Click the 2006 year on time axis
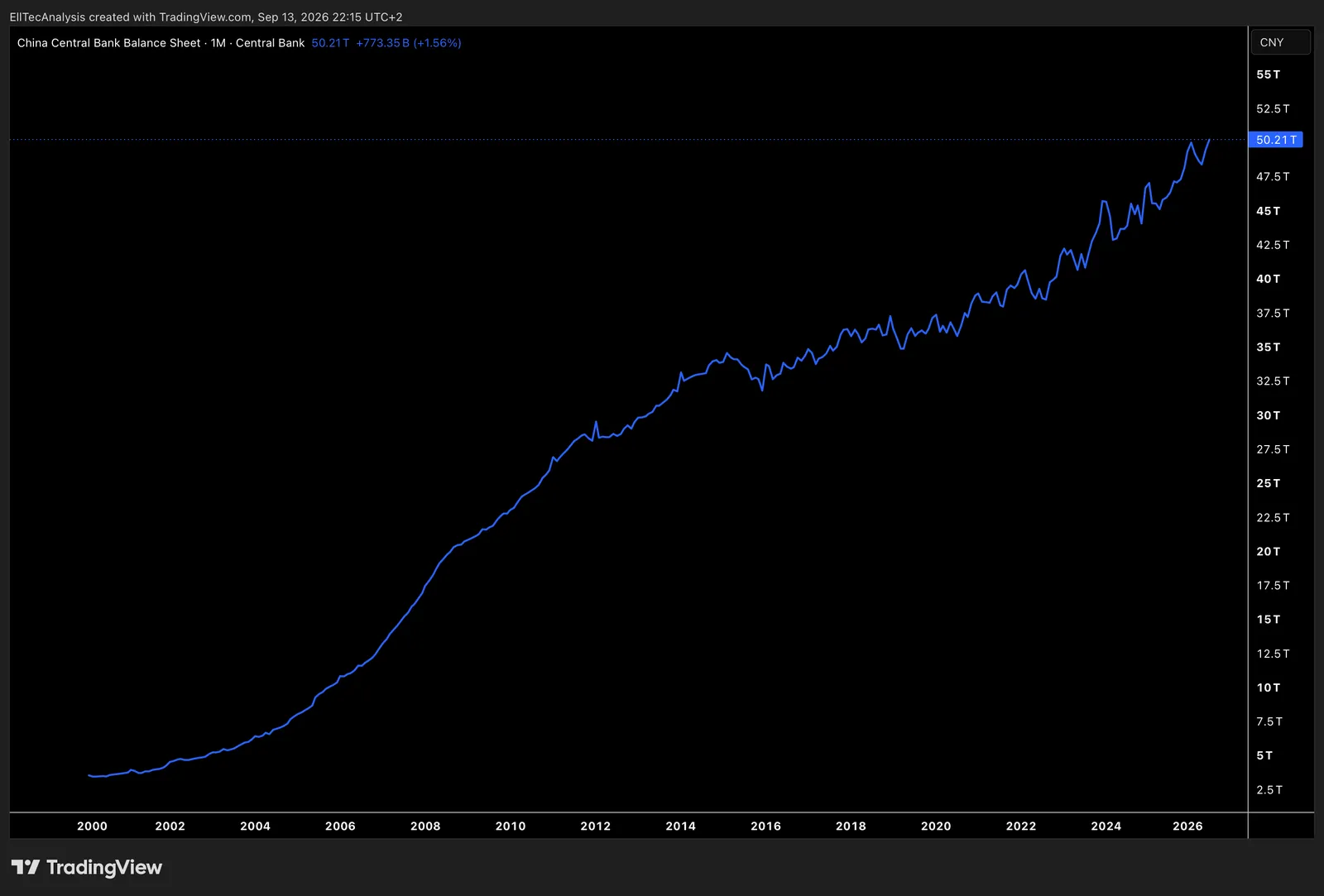Screen dimensions: 1324x896 [340, 826]
